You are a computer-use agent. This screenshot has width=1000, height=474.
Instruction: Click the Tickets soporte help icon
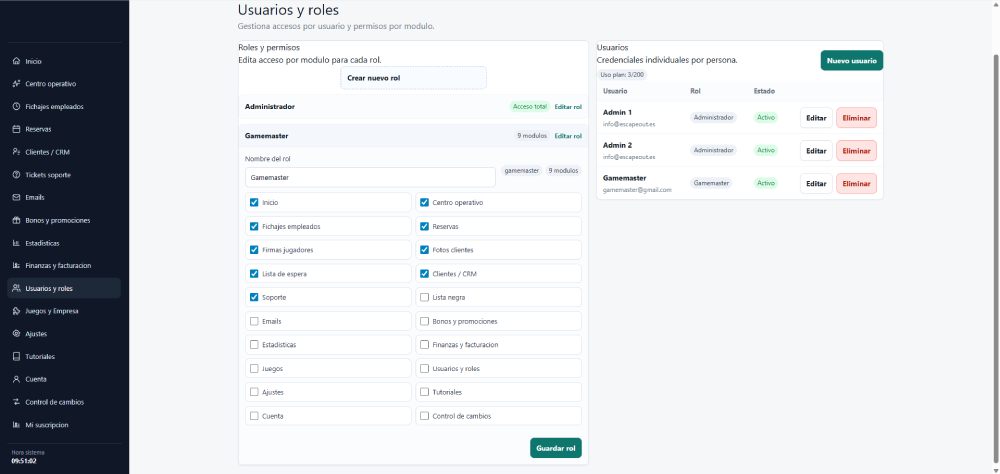17,175
